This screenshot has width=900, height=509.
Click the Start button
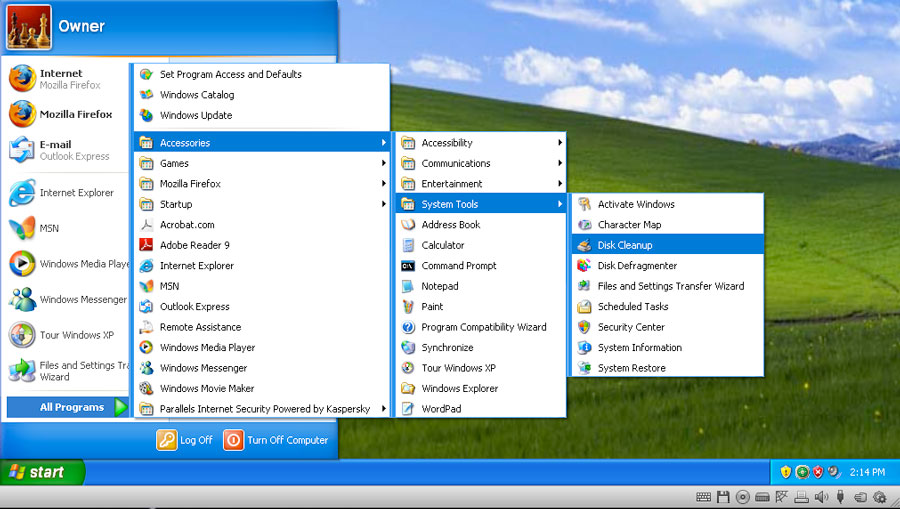[x=42, y=472]
